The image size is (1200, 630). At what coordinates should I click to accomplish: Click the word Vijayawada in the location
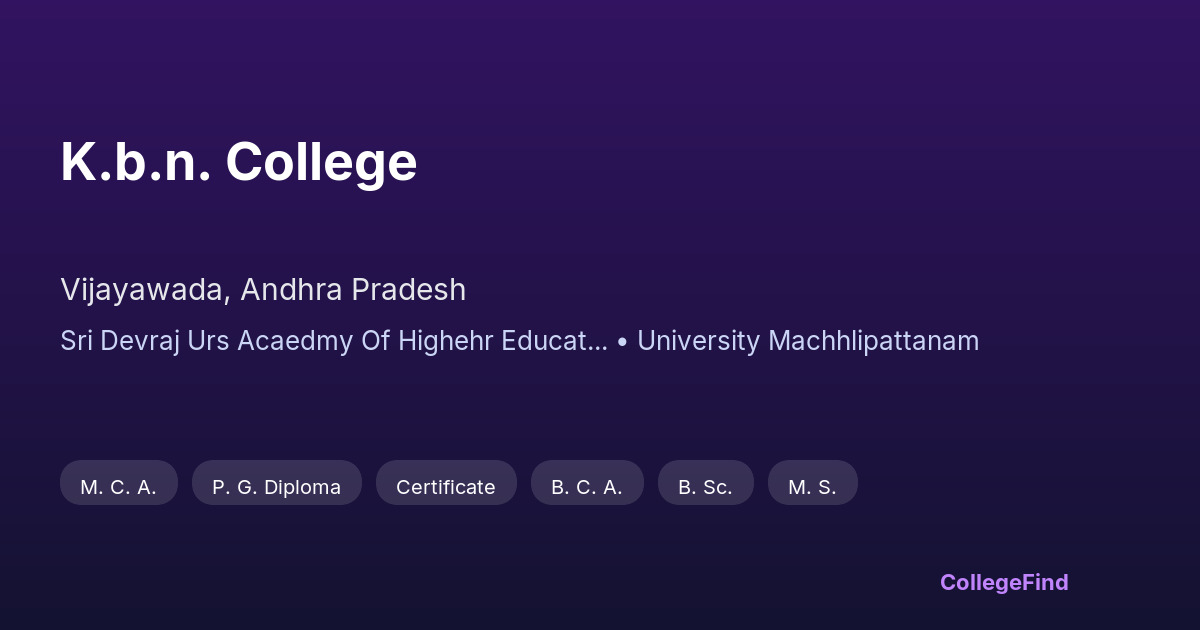click(145, 290)
